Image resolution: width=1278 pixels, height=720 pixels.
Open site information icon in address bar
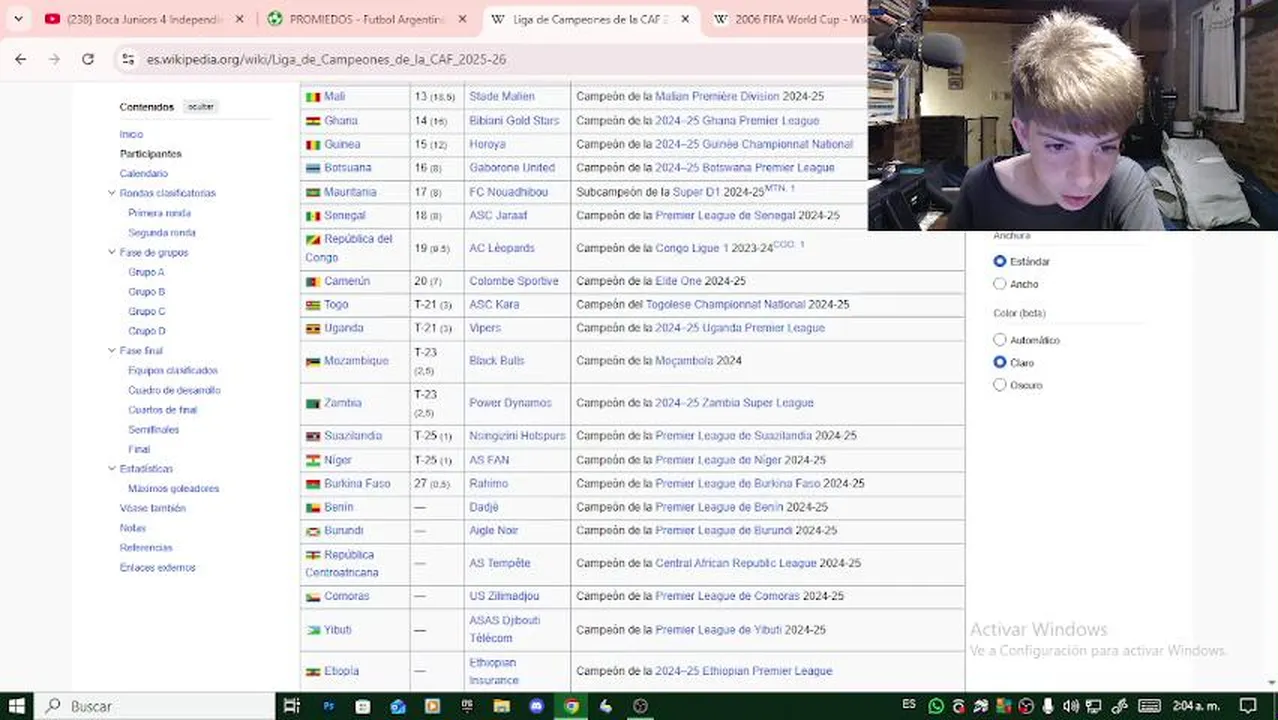128,59
